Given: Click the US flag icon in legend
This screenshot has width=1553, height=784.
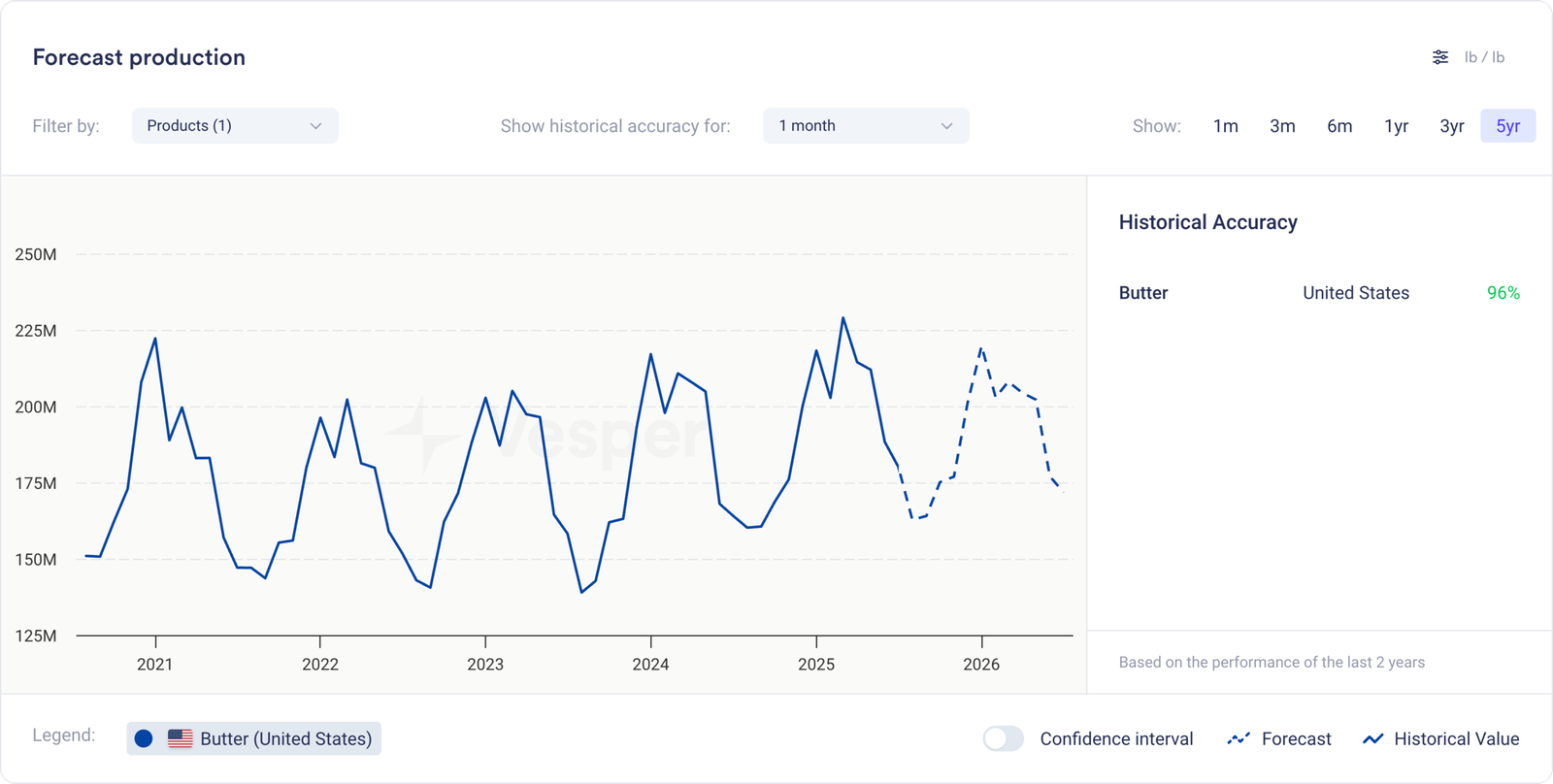Looking at the screenshot, I should pos(180,738).
